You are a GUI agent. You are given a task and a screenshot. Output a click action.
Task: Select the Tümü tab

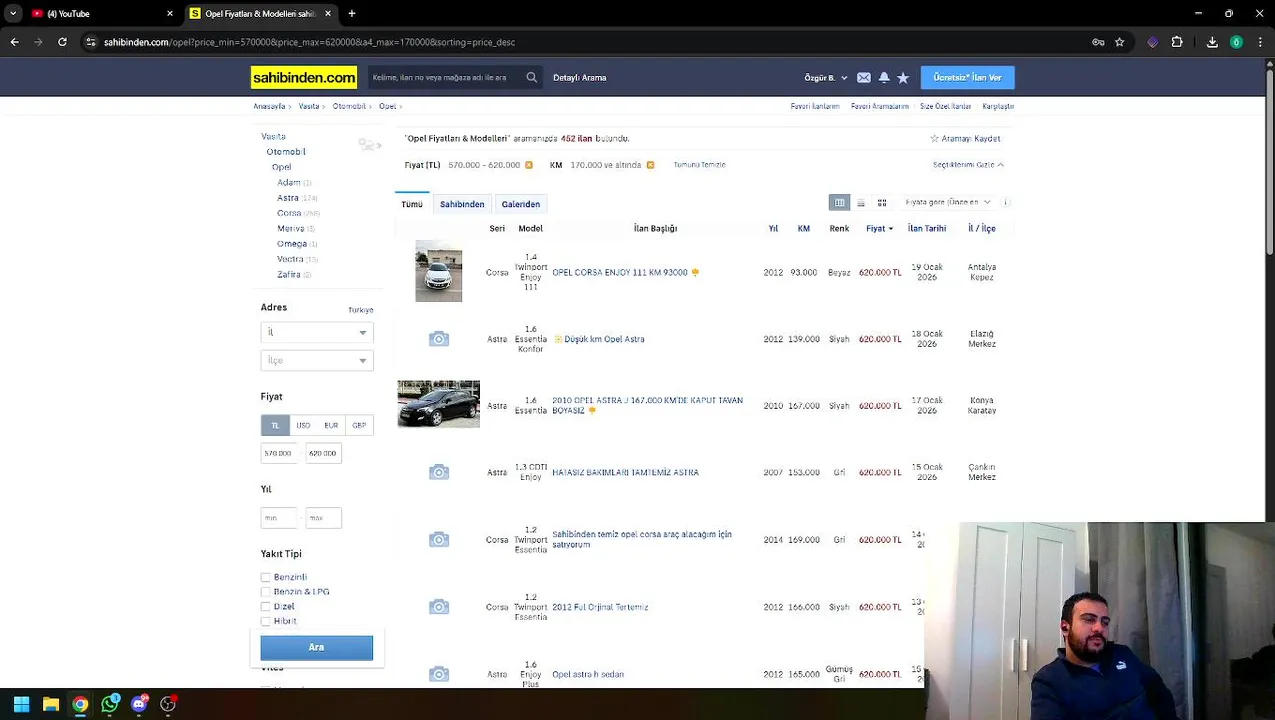pos(412,204)
